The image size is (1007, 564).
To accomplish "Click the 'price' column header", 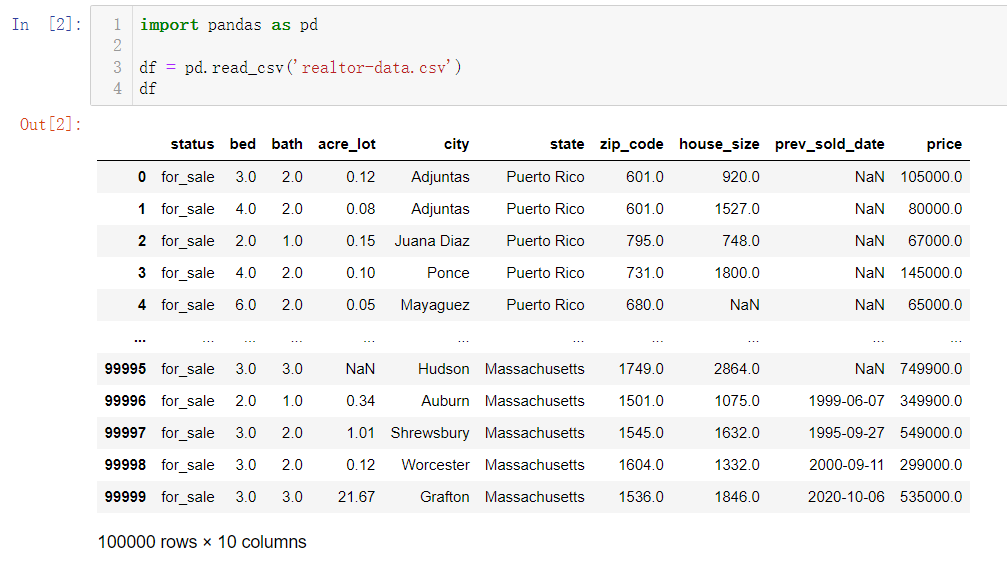I will [x=943, y=144].
